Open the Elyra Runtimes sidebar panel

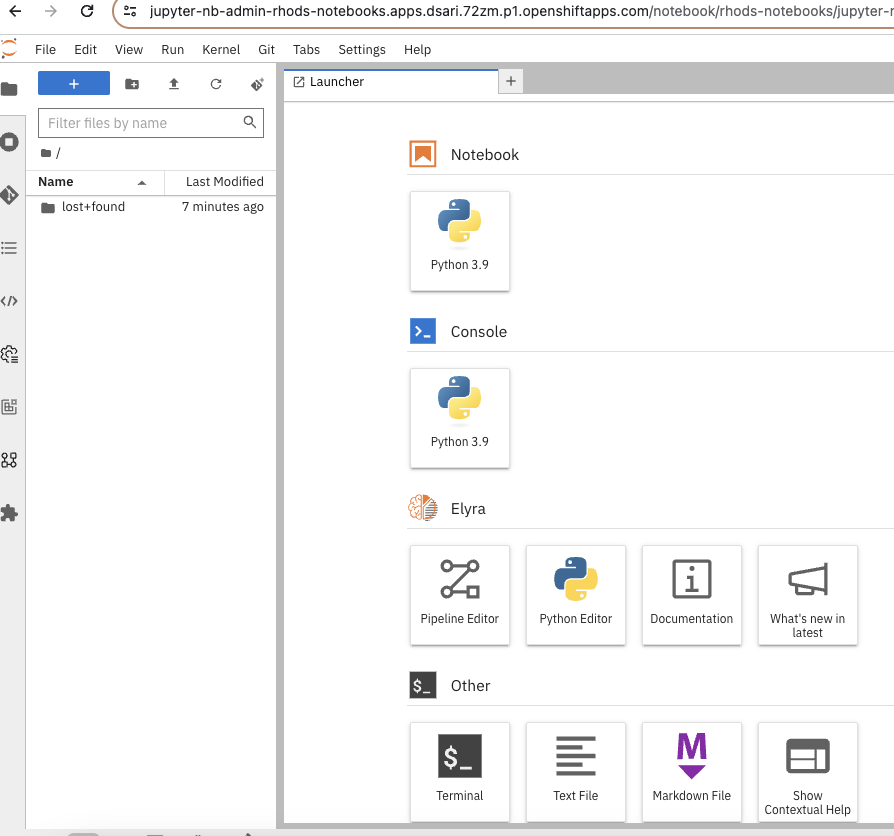10,354
